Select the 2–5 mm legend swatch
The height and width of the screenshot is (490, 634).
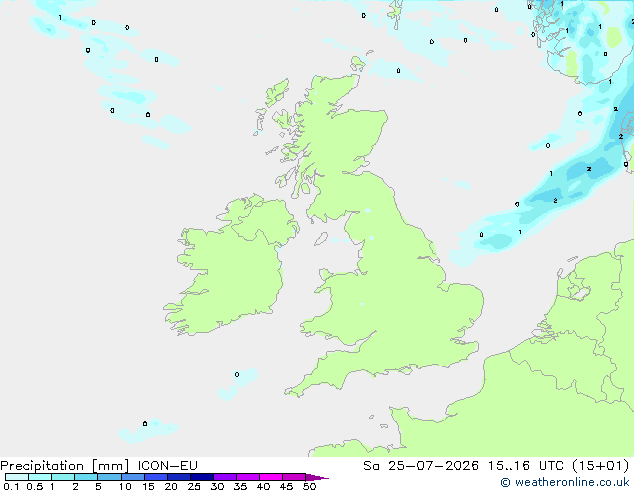[86, 477]
